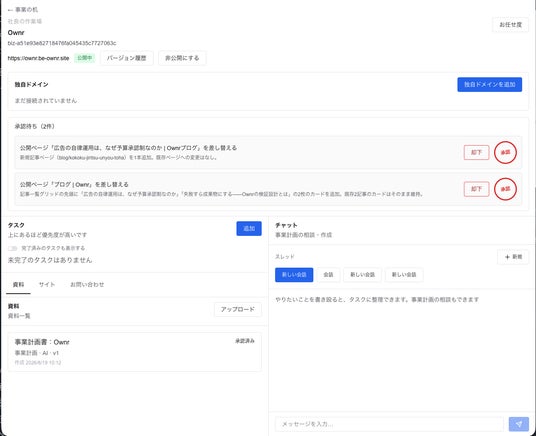Approve the 広告の自律運用 blog page replacement
The width and height of the screenshot is (536, 436).
click(x=505, y=153)
